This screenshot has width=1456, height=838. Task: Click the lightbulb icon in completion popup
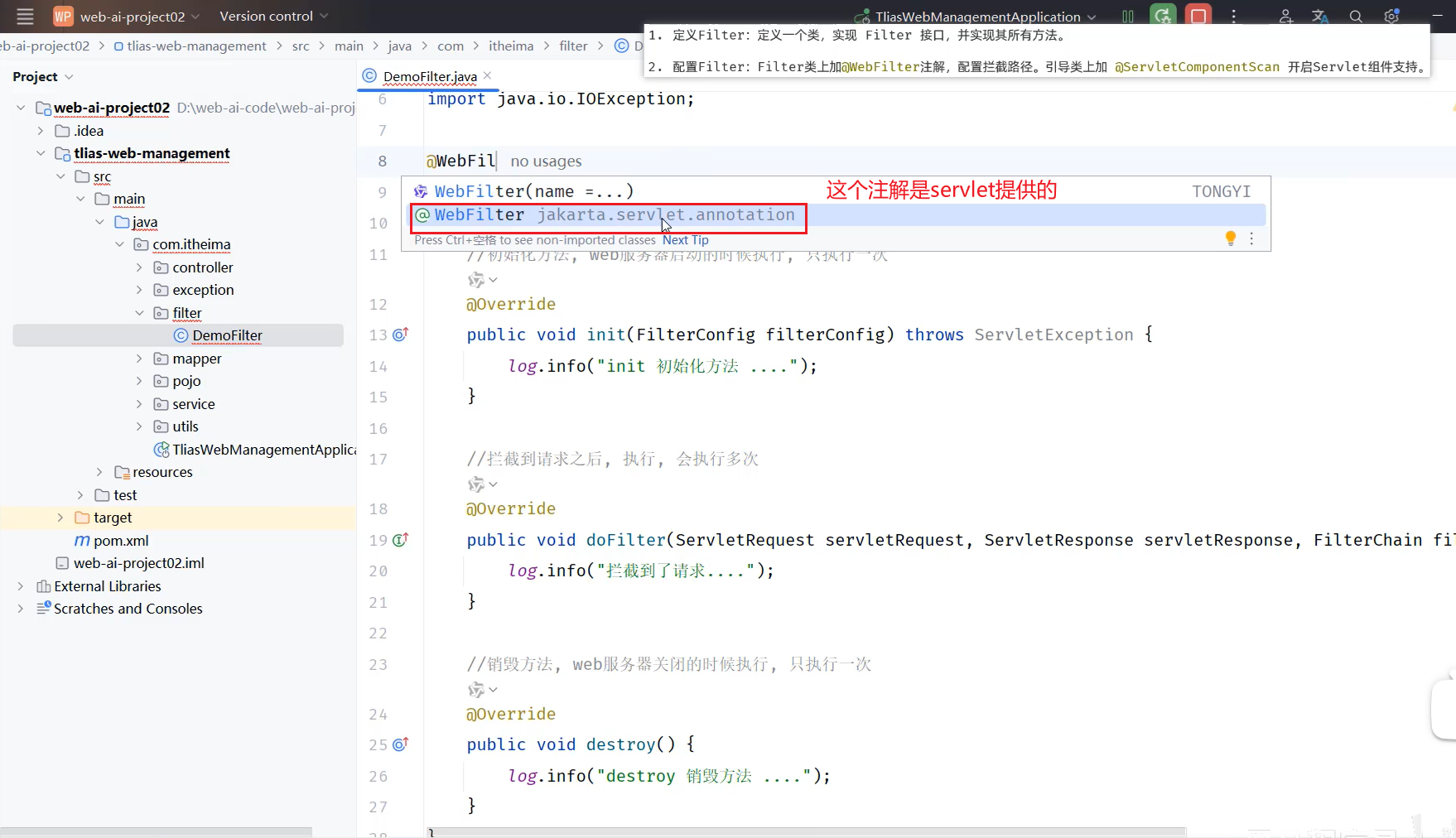click(x=1231, y=238)
